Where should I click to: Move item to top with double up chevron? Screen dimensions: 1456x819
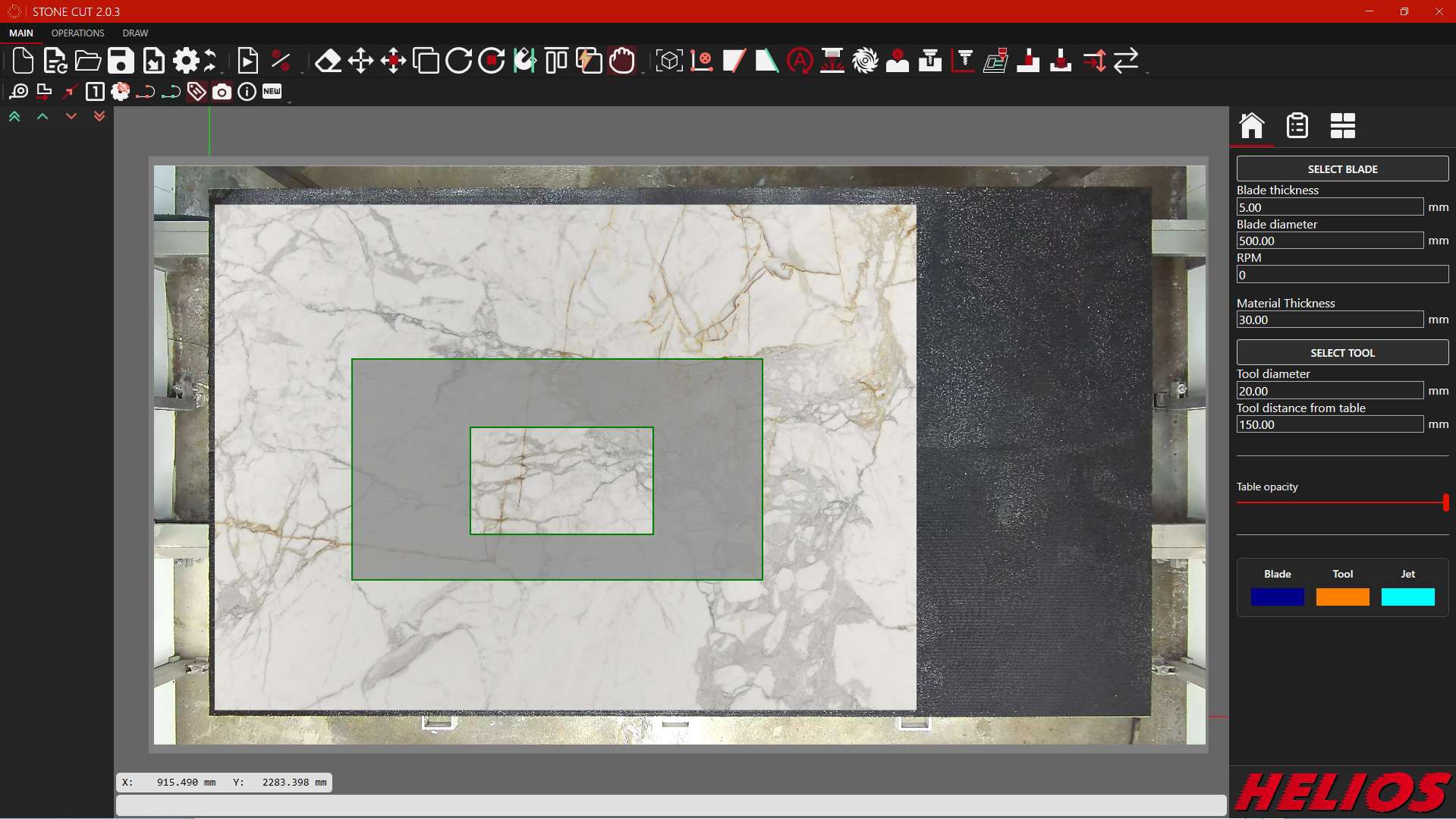coord(14,116)
